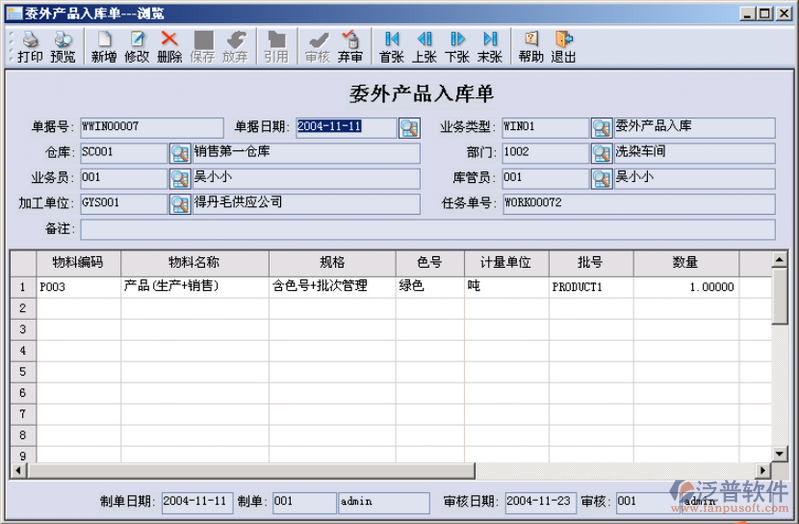Click the 备注 (remarks) input field
Viewport: 799px width, 524px height.
434,229
